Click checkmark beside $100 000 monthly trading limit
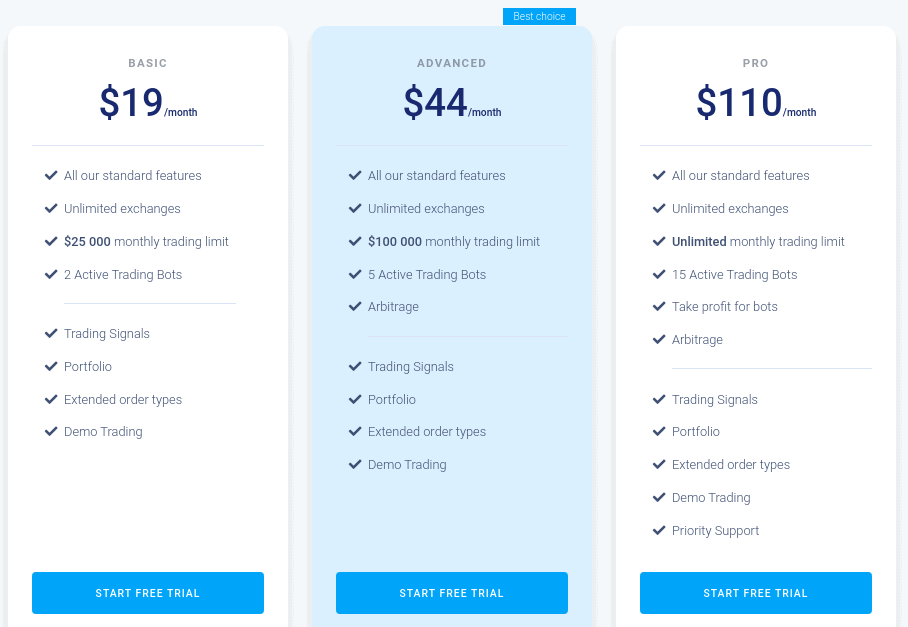The width and height of the screenshot is (908, 627). coord(355,241)
